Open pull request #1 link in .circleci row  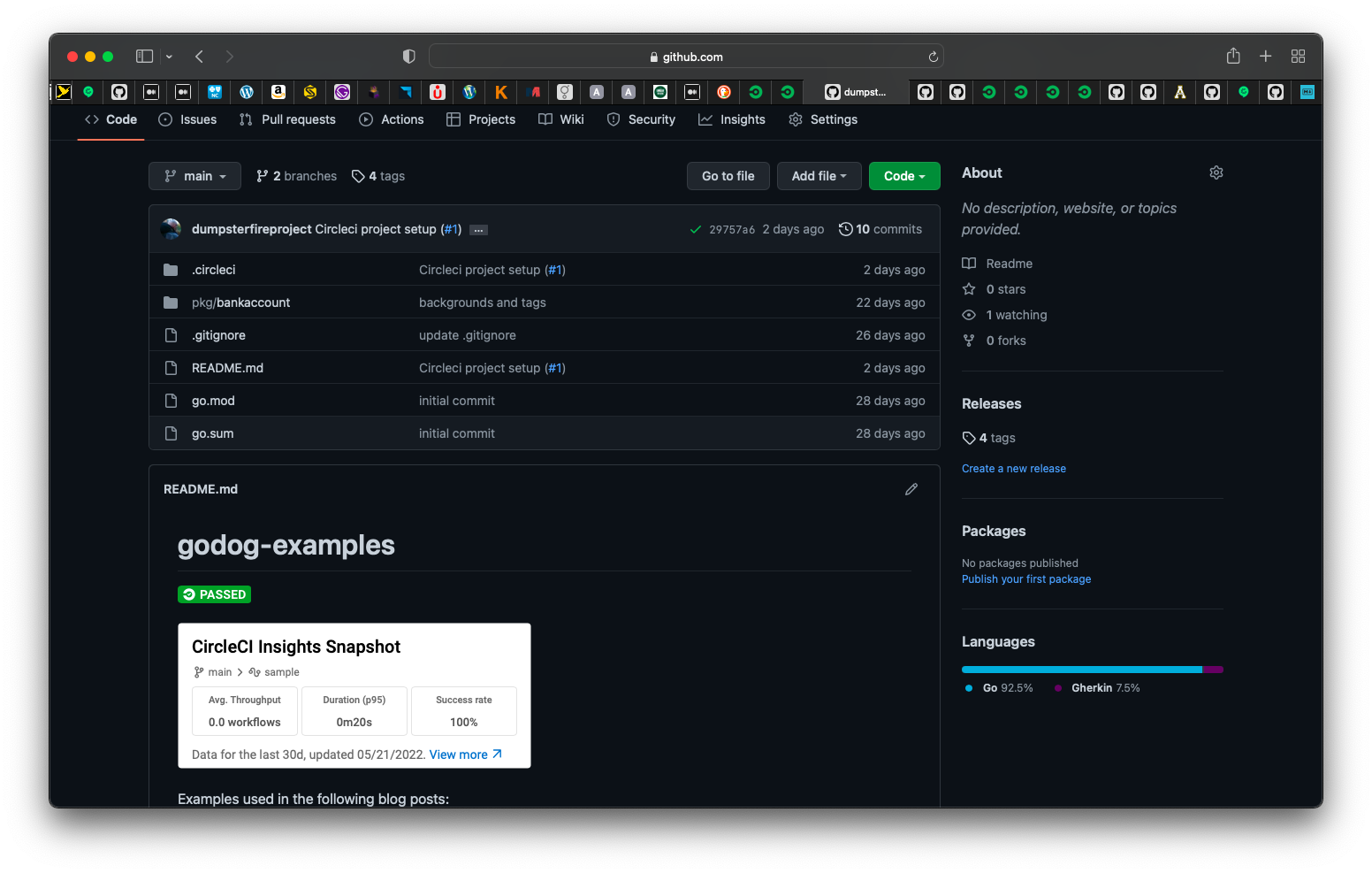(555, 270)
